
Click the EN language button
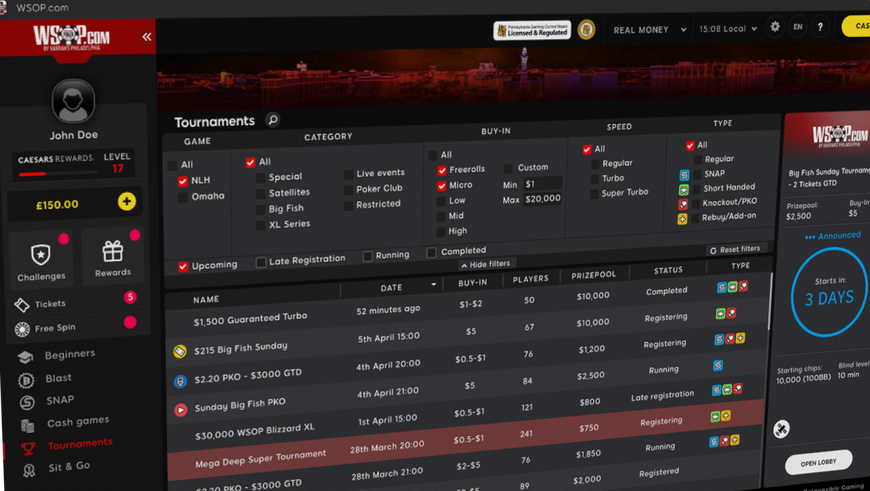798,27
